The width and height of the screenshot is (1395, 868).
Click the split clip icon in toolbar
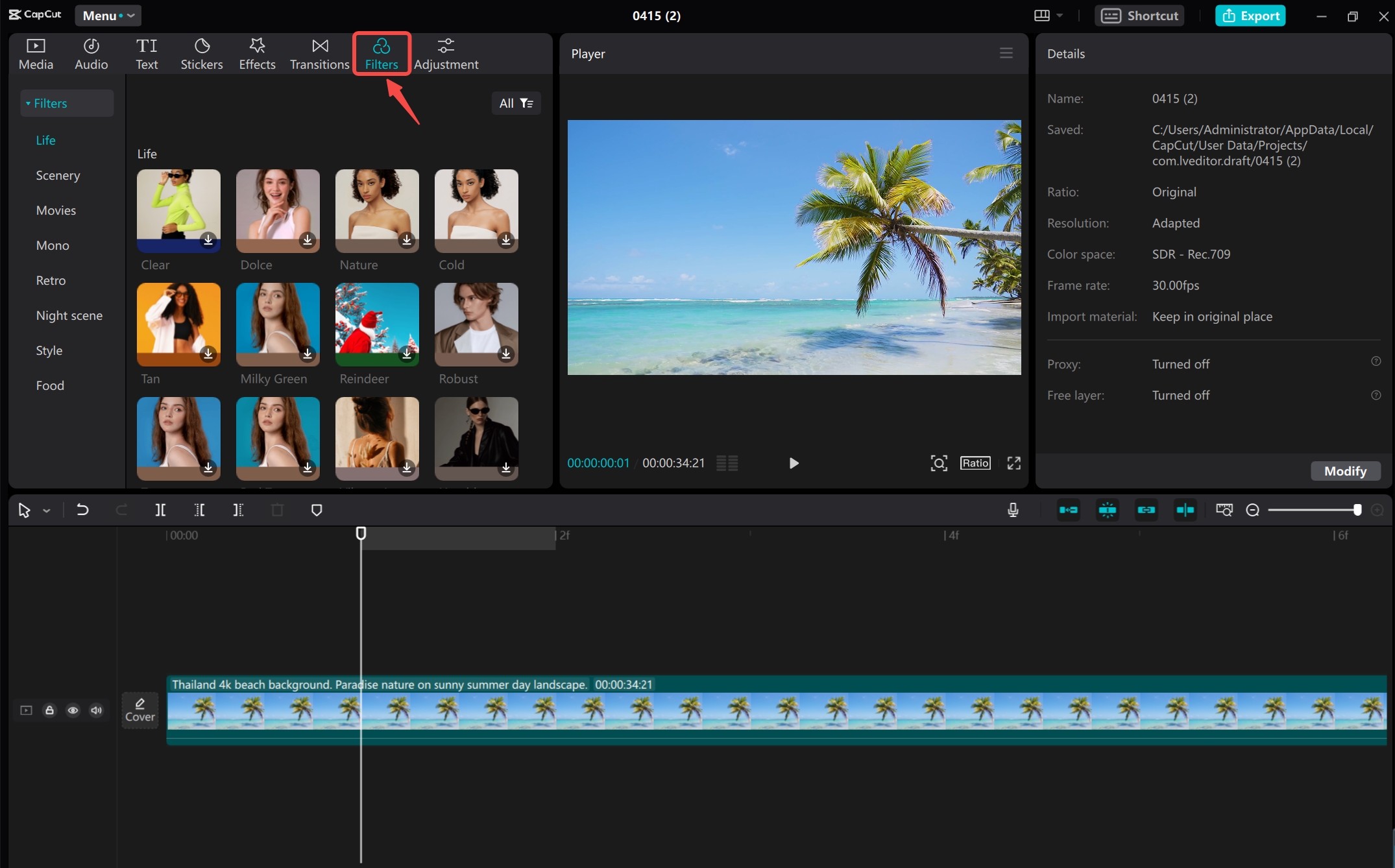click(x=160, y=510)
